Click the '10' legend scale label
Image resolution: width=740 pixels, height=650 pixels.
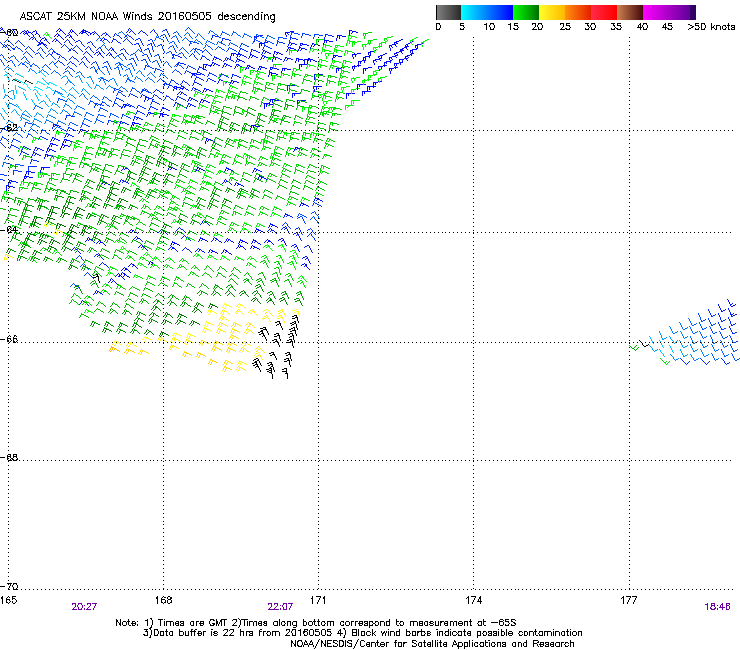[489, 27]
